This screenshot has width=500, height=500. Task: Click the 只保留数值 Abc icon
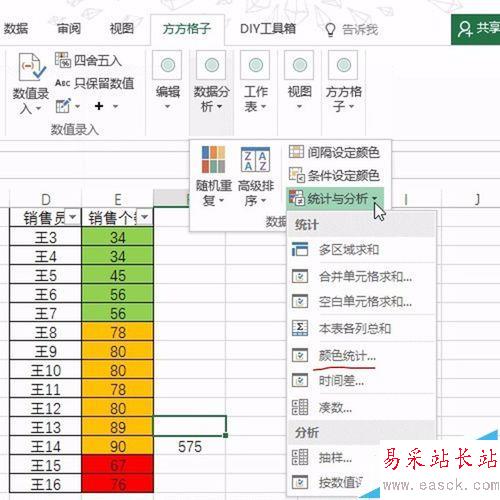click(62, 83)
